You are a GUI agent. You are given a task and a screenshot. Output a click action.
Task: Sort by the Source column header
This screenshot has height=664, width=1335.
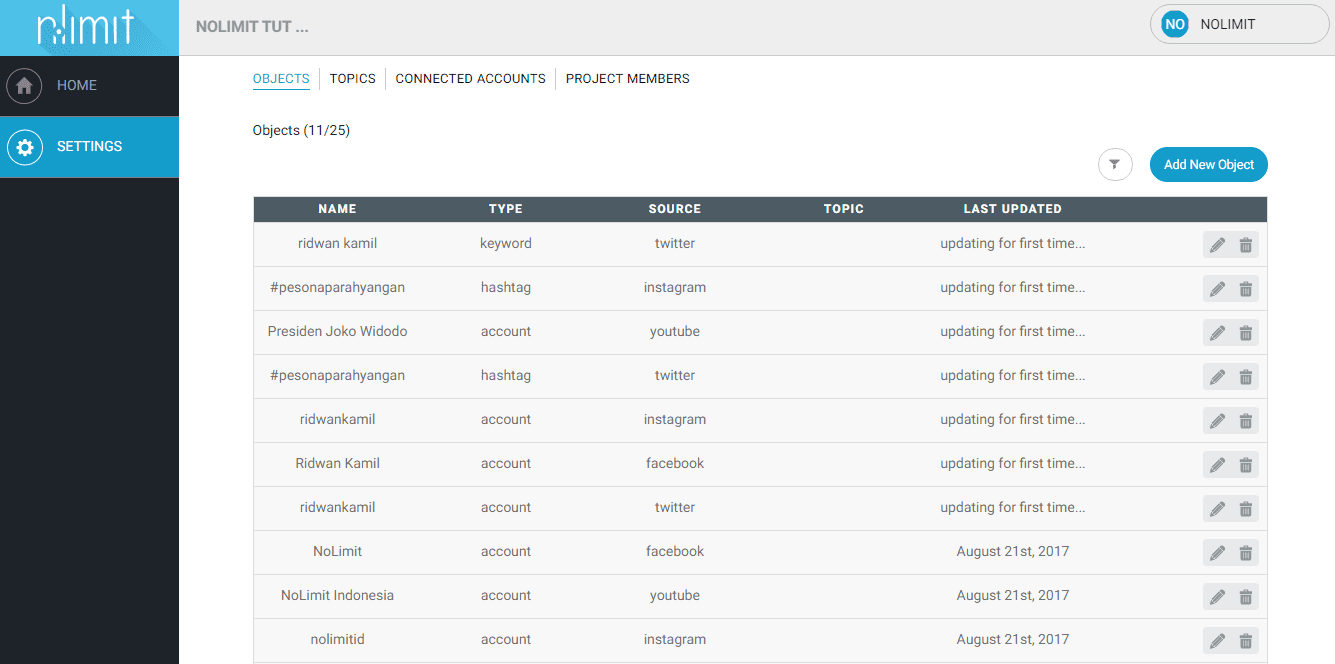point(675,209)
